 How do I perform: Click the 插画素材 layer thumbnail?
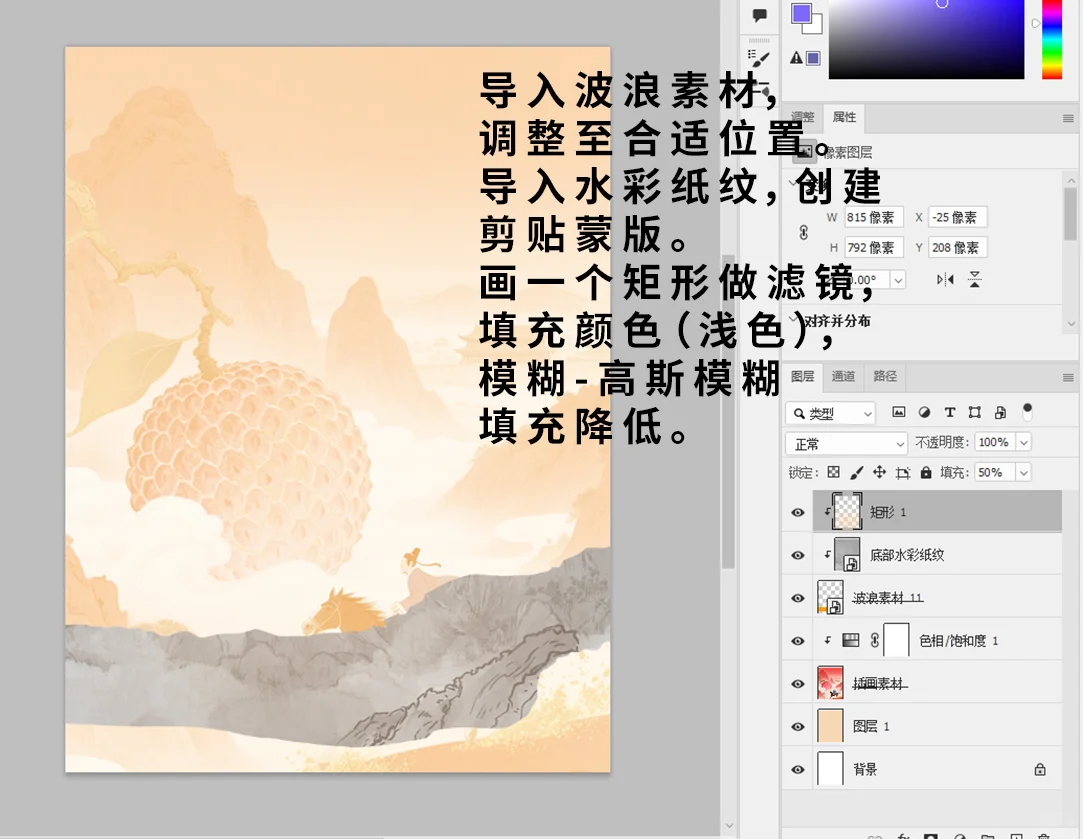(x=830, y=683)
